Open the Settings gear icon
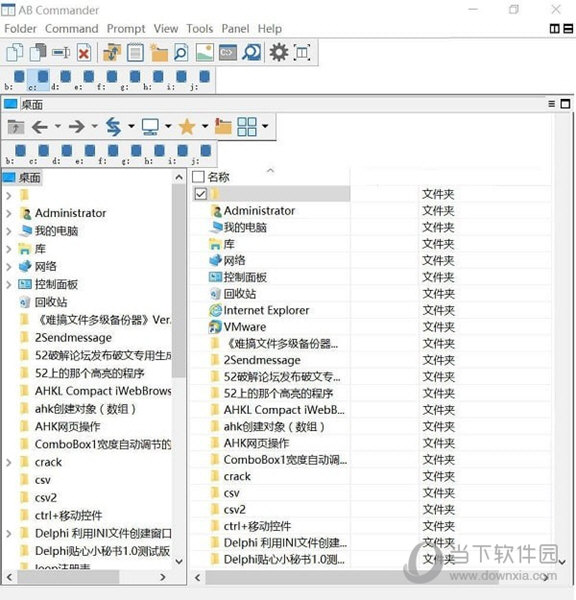576x600 pixels. pos(279,52)
